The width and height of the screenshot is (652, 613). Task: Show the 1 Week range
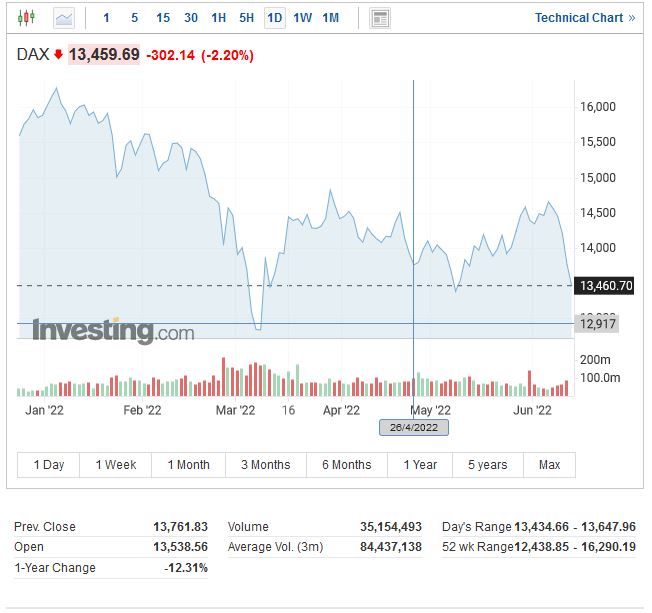[x=116, y=465]
